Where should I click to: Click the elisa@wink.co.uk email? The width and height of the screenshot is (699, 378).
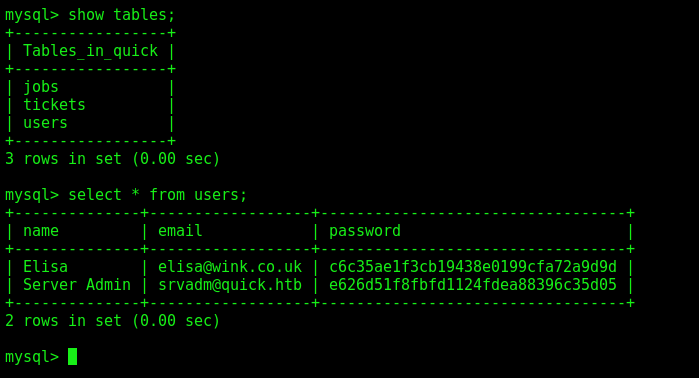(x=230, y=267)
